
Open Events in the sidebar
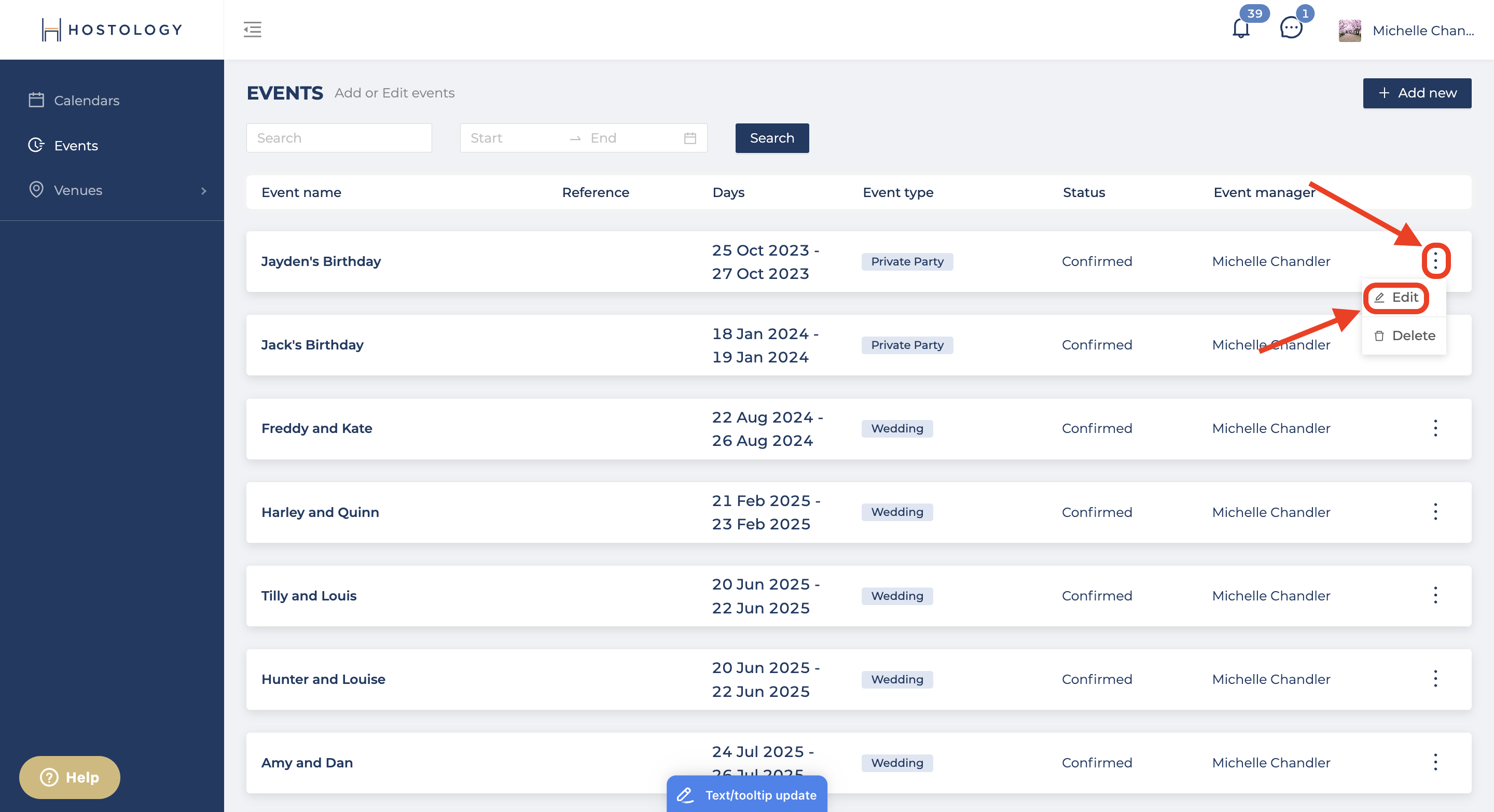tap(112, 146)
